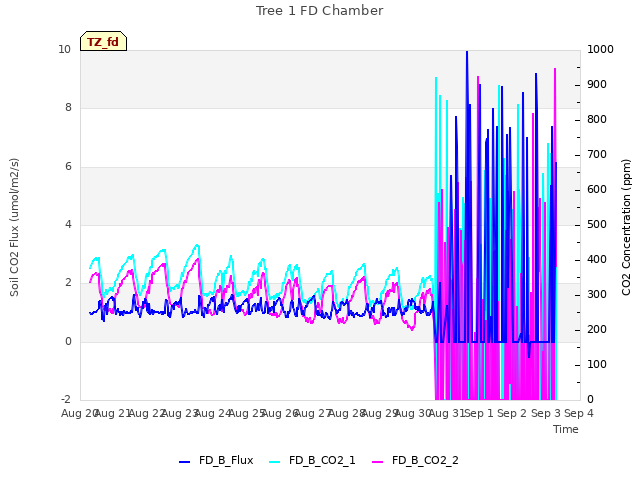Click the blue FD_B_Flux legend swatch

click(184, 462)
